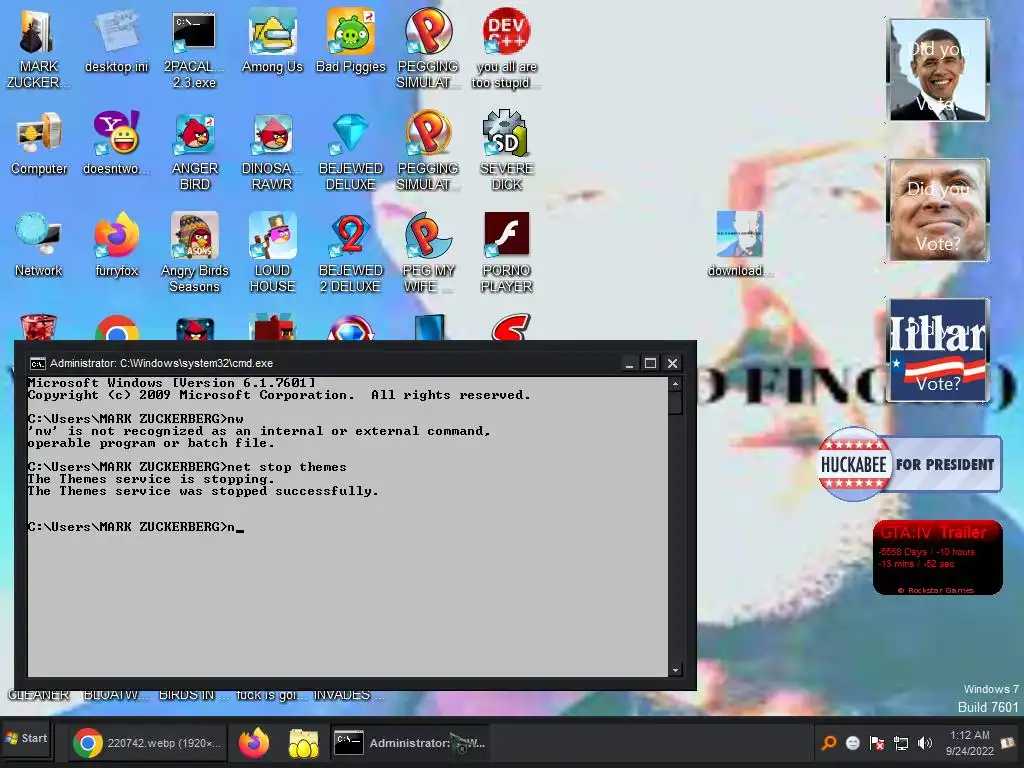1024x768 pixels.
Task: Switch to Administrator cmd taskbar button
Action: pyautogui.click(x=409, y=743)
